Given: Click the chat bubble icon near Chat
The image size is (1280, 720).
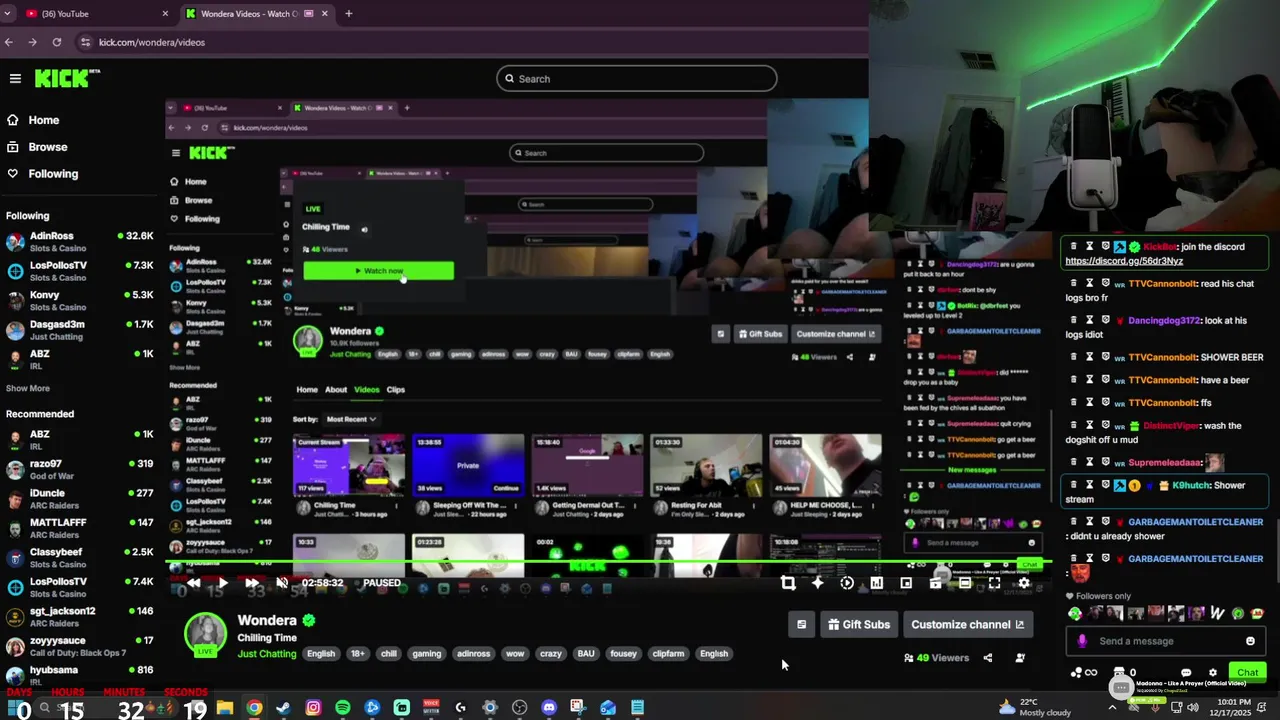Looking at the screenshot, I should pyautogui.click(x=1186, y=673).
